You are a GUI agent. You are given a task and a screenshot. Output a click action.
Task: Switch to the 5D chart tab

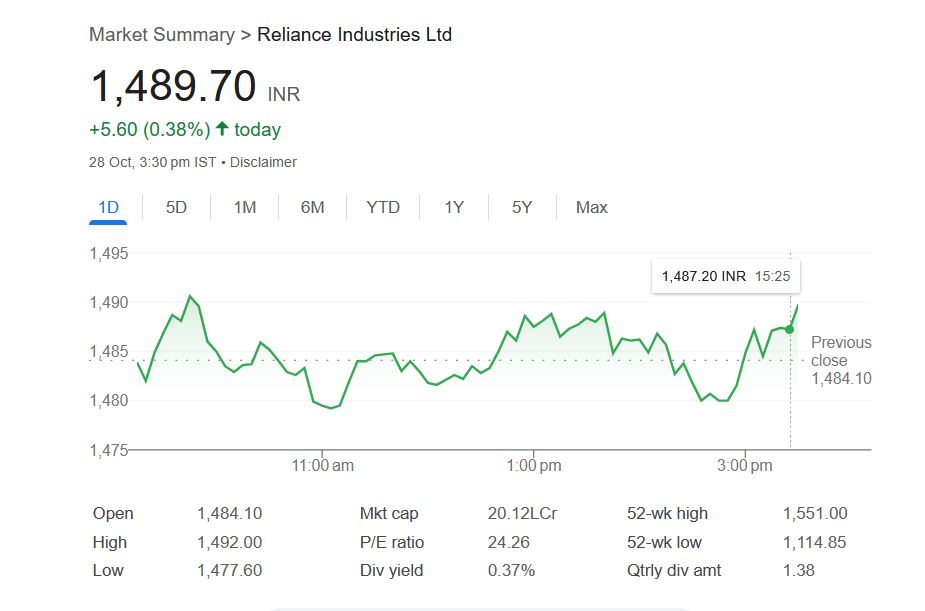click(176, 207)
